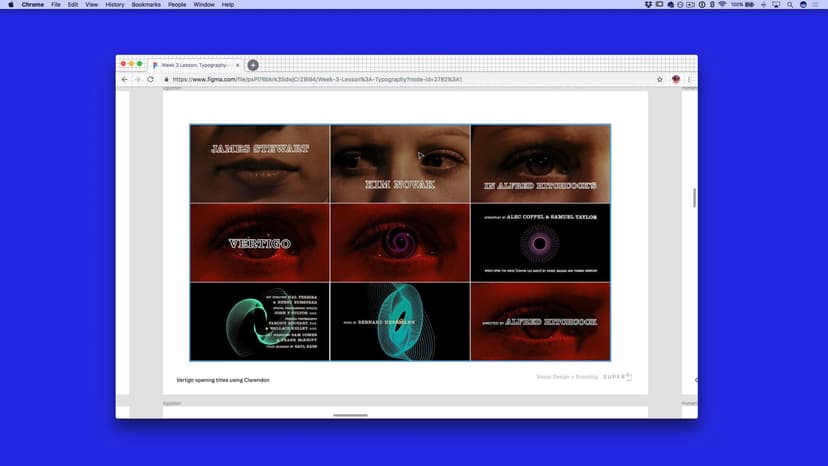Viewport: 828px width, 466px height.
Task: Open Chrome three-dot options menu
Action: [x=689, y=79]
